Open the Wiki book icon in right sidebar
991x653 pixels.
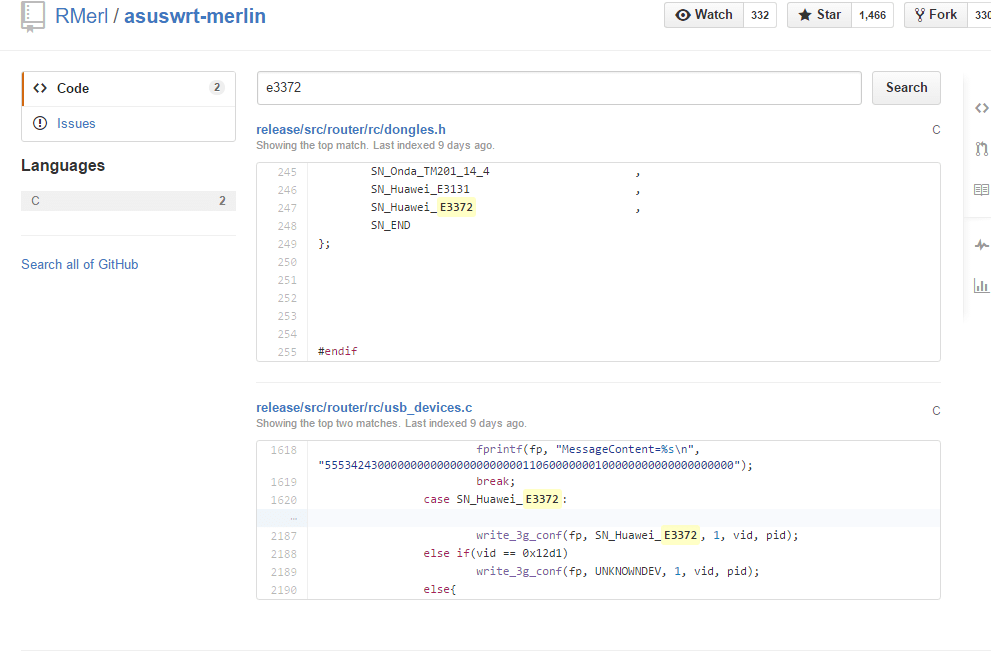tap(981, 189)
